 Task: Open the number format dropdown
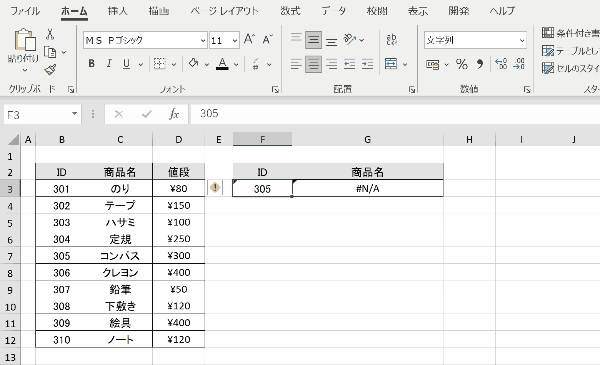(x=522, y=40)
